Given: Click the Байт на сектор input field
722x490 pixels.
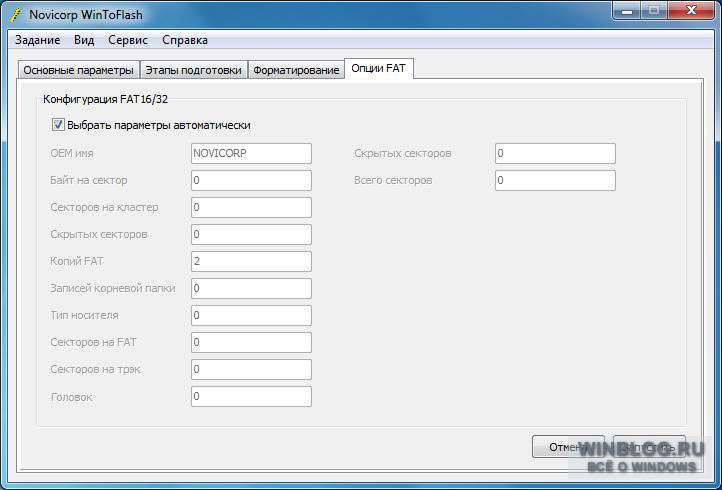Looking at the screenshot, I should [251, 181].
